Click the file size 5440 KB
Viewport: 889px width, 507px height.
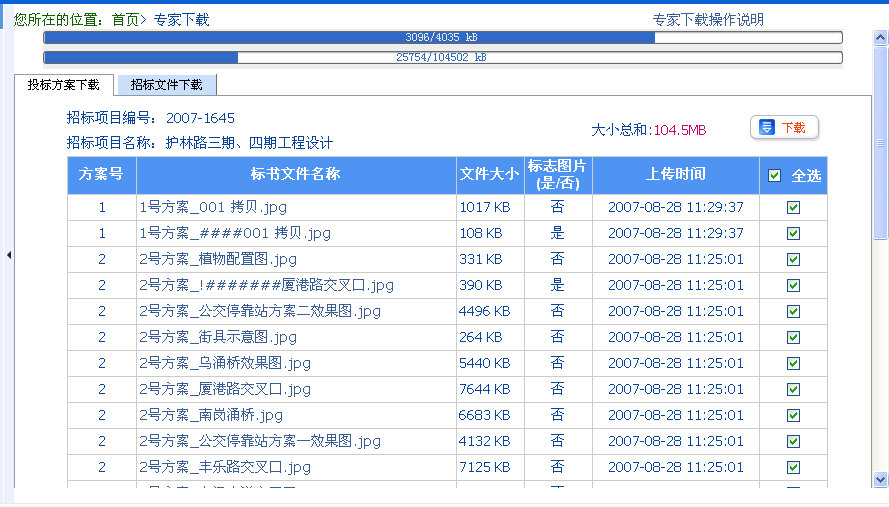coord(485,364)
